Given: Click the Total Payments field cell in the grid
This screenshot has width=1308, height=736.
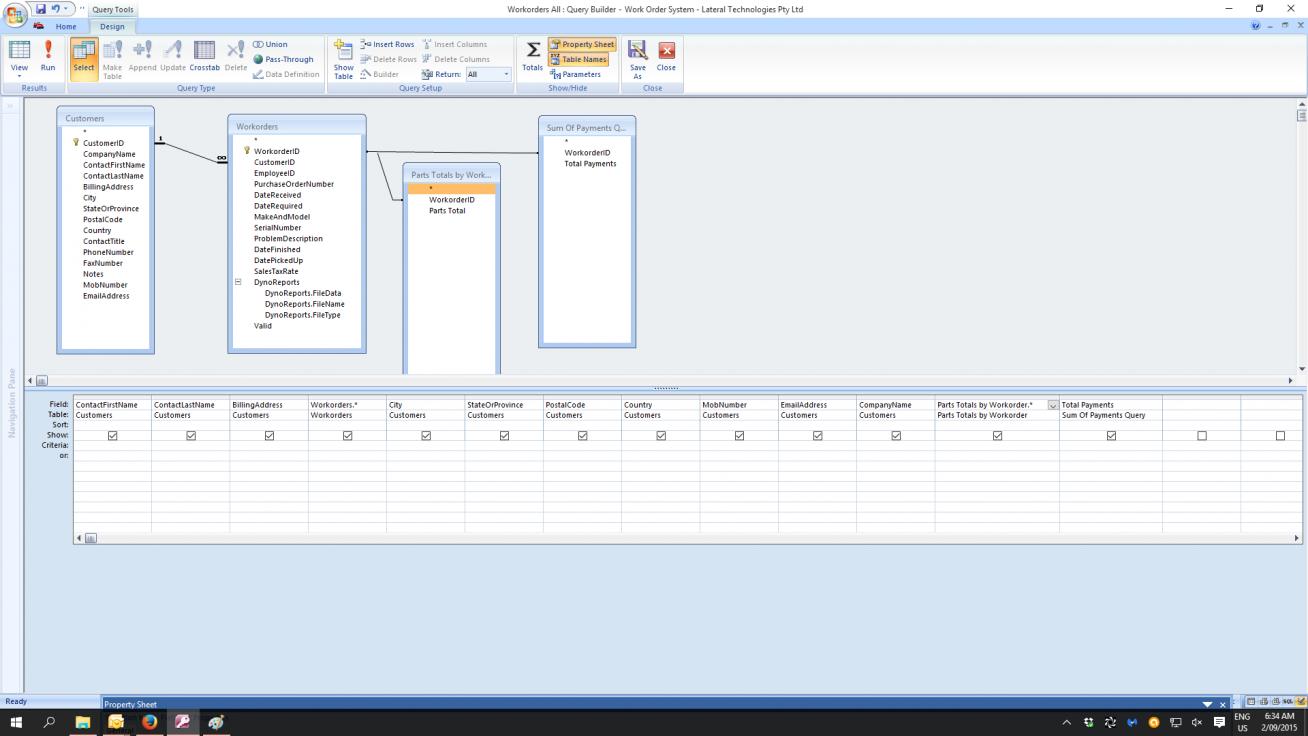Looking at the screenshot, I should (x=1111, y=405).
